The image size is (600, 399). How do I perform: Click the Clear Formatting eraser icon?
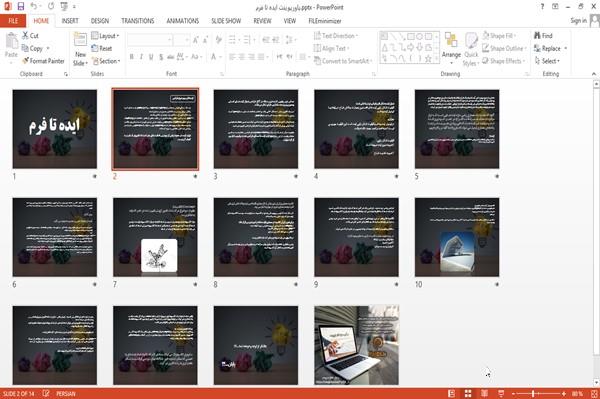coord(219,40)
